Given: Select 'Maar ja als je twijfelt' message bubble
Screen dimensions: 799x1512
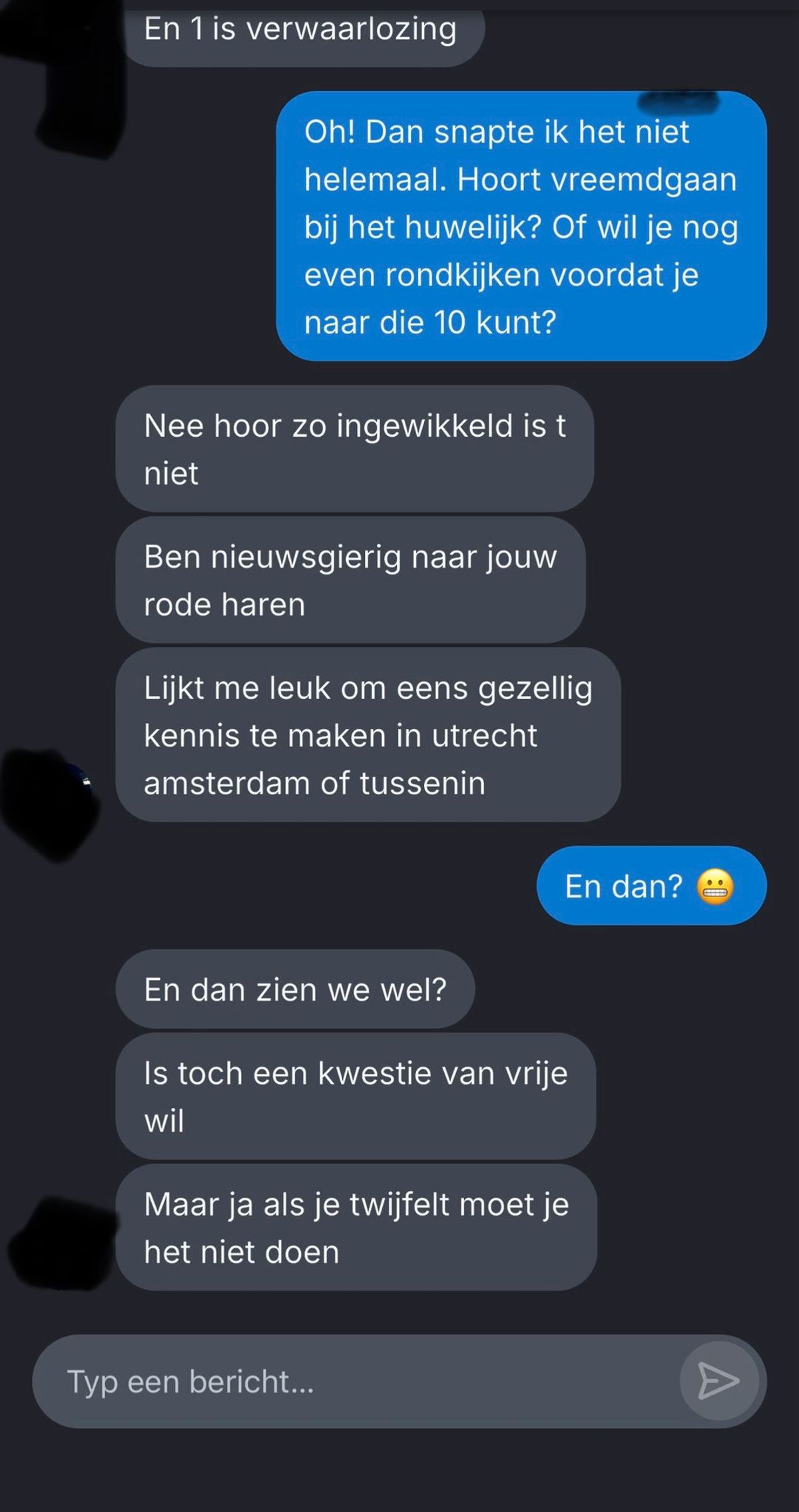Looking at the screenshot, I should 356,1228.
